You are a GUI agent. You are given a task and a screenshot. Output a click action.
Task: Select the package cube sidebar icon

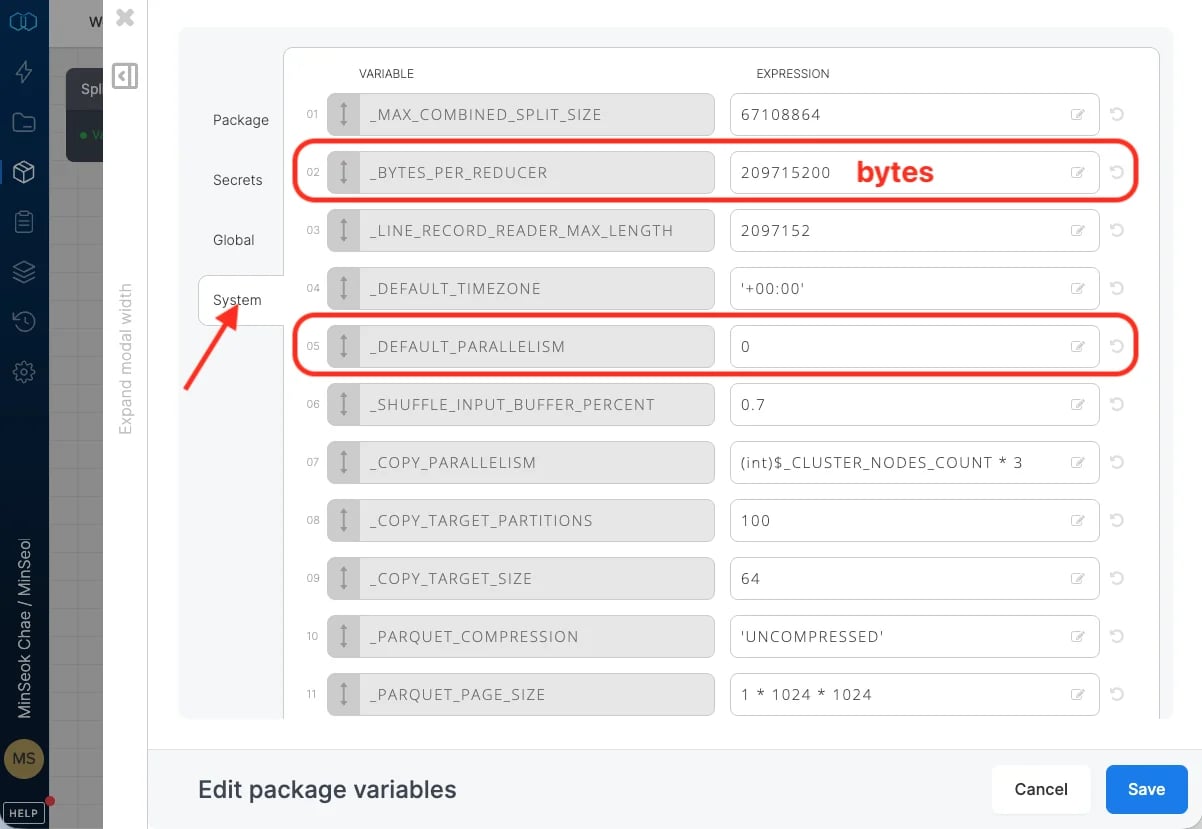point(24,172)
